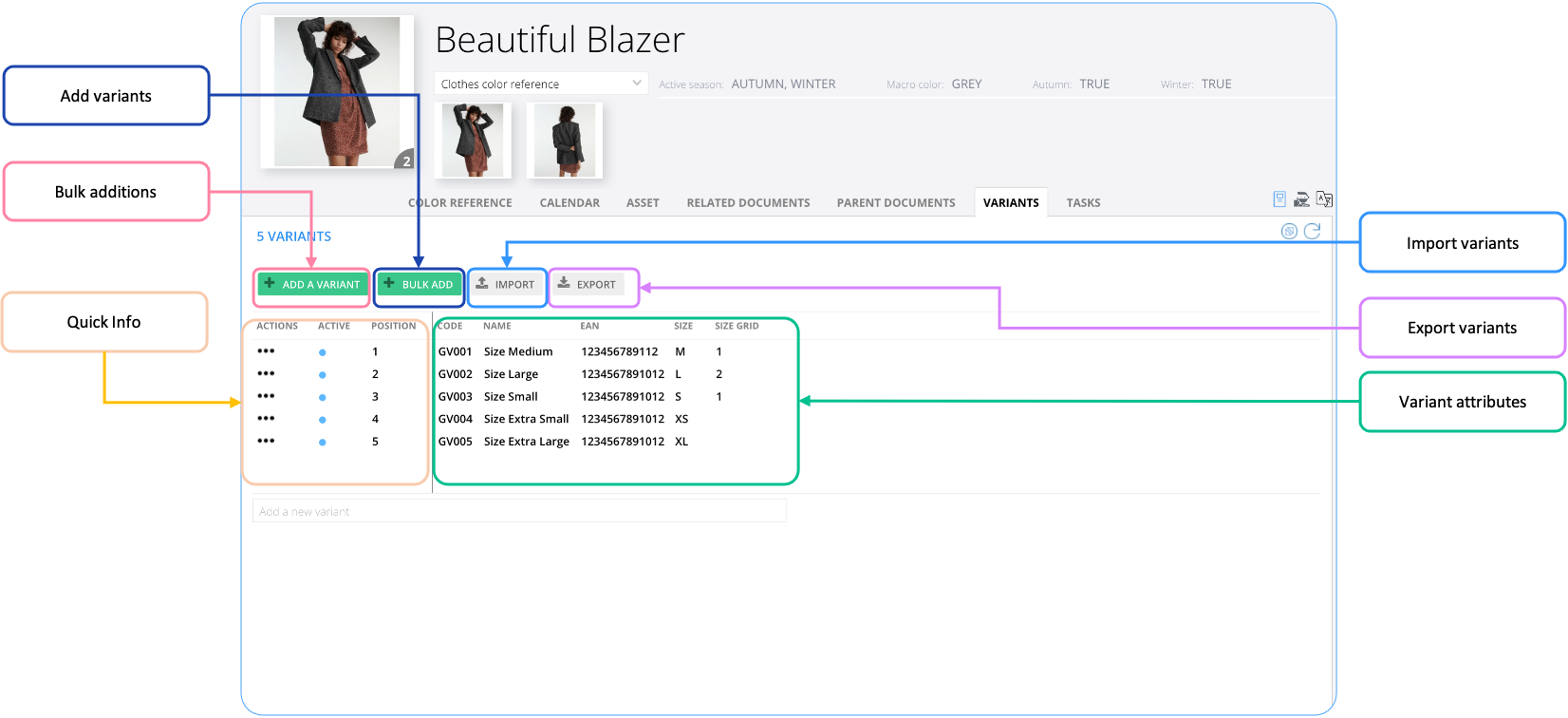Refresh the variants list

(x=1312, y=231)
